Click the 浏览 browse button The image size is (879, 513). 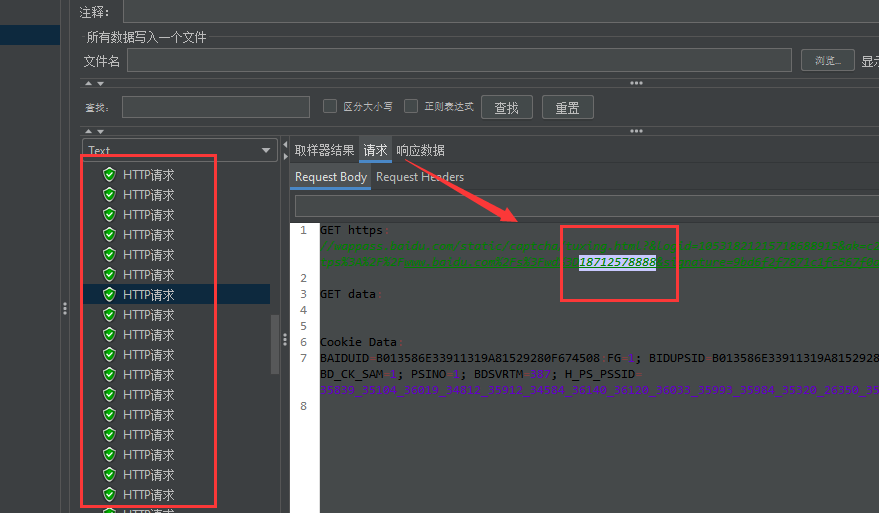[x=827, y=60]
